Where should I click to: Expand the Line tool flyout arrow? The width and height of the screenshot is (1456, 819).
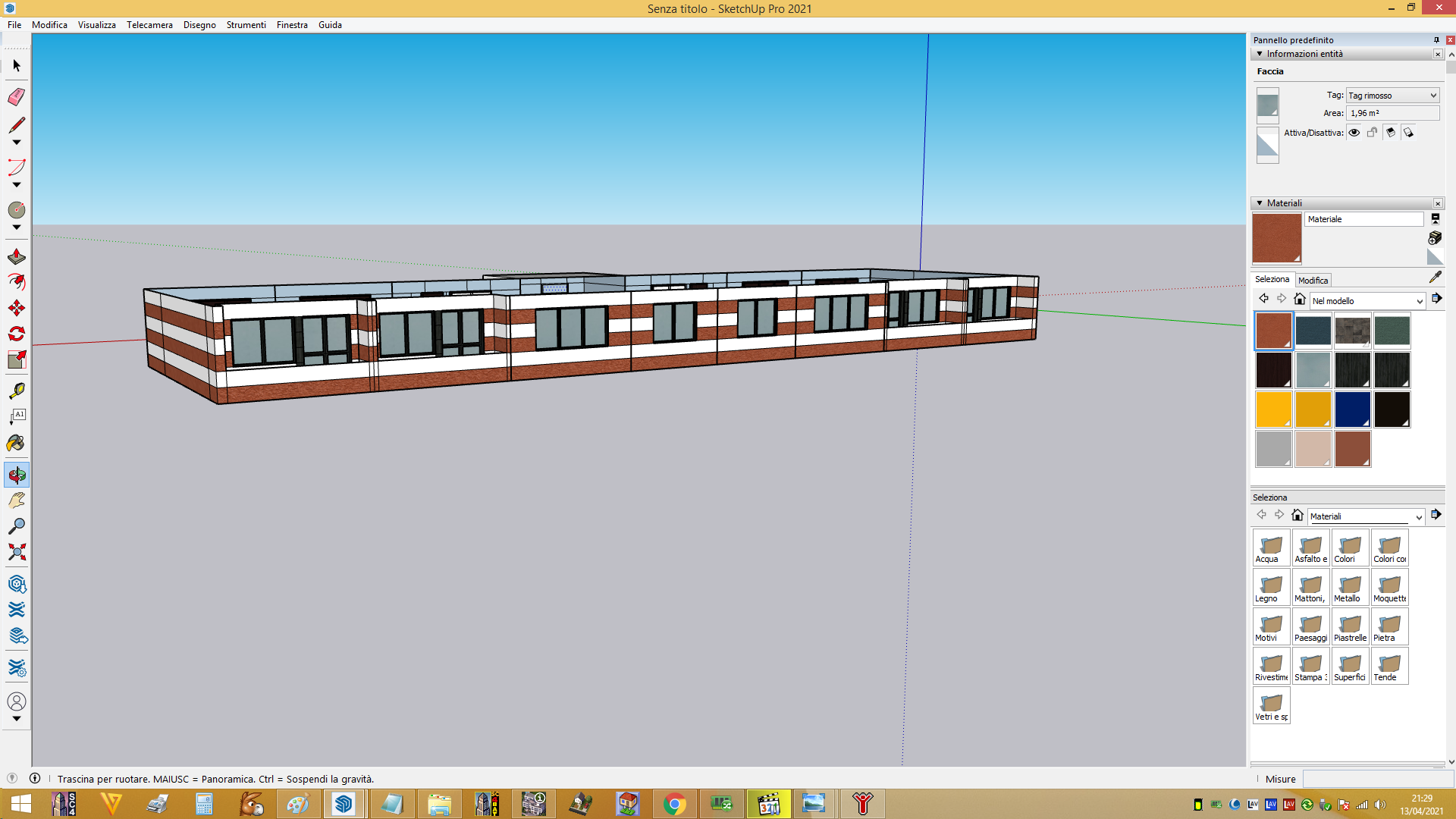pyautogui.click(x=17, y=143)
